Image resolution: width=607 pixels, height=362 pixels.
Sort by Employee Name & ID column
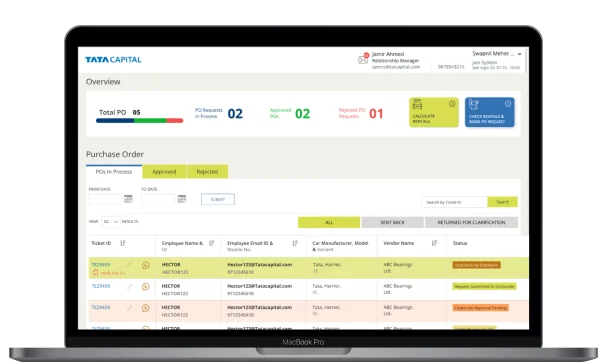tap(211, 243)
